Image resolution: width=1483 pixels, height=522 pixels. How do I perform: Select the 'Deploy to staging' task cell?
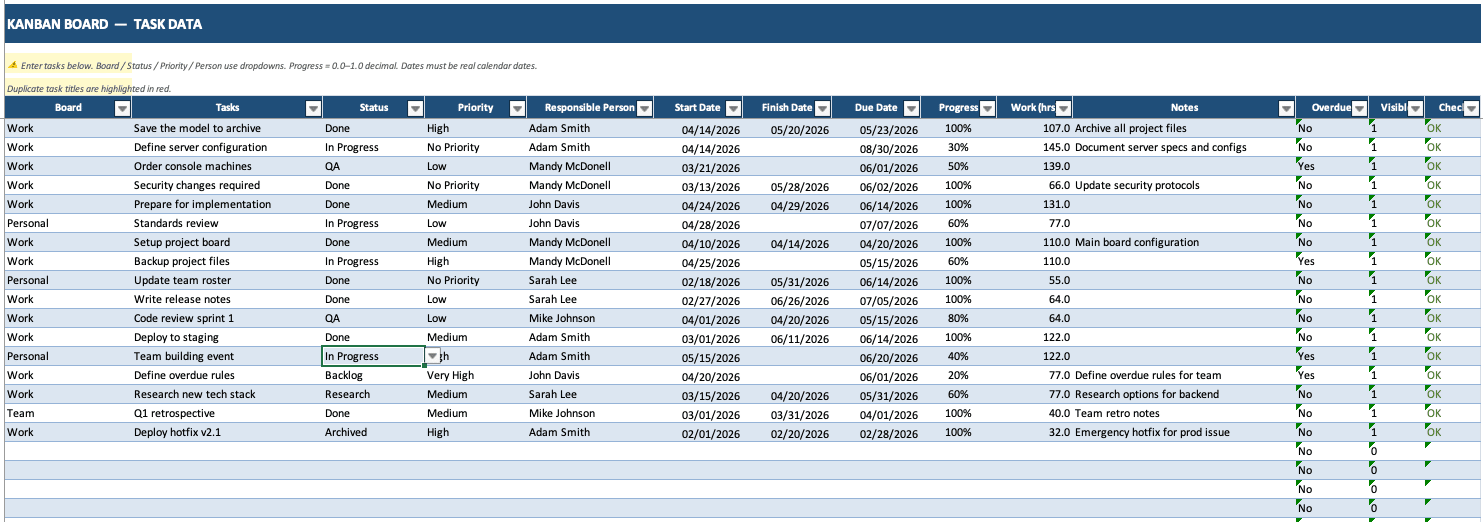pyautogui.click(x=227, y=337)
